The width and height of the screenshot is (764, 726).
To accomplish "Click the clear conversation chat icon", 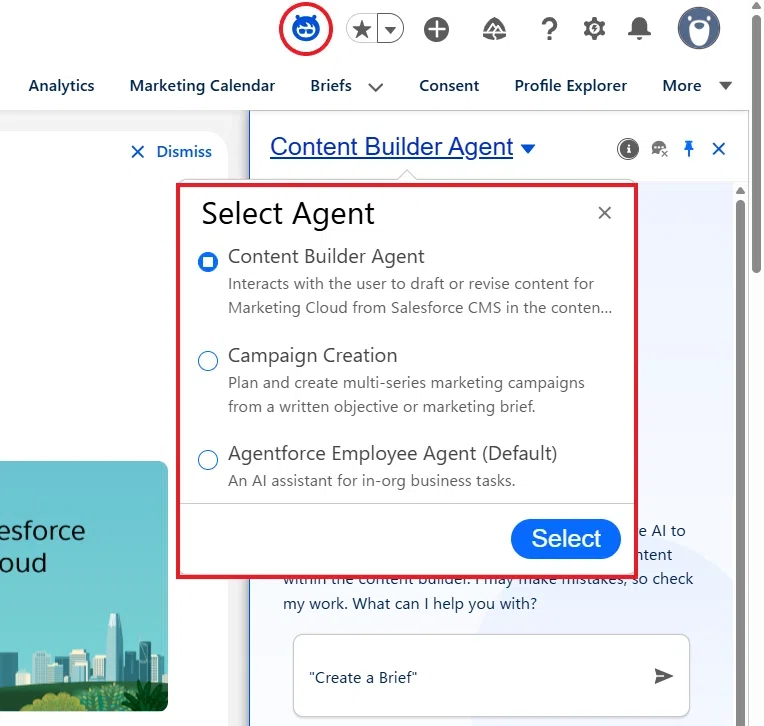I will 659,149.
